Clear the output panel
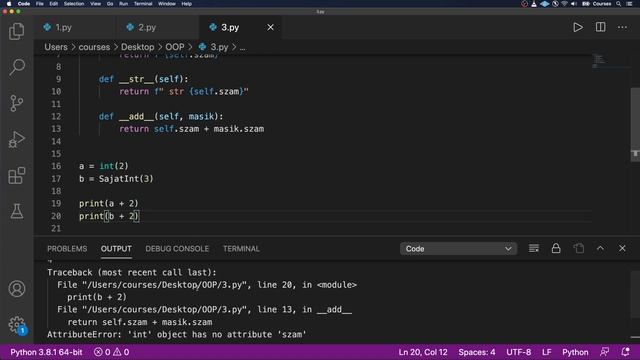Screen dimensions: 640x360 click(x=533, y=248)
